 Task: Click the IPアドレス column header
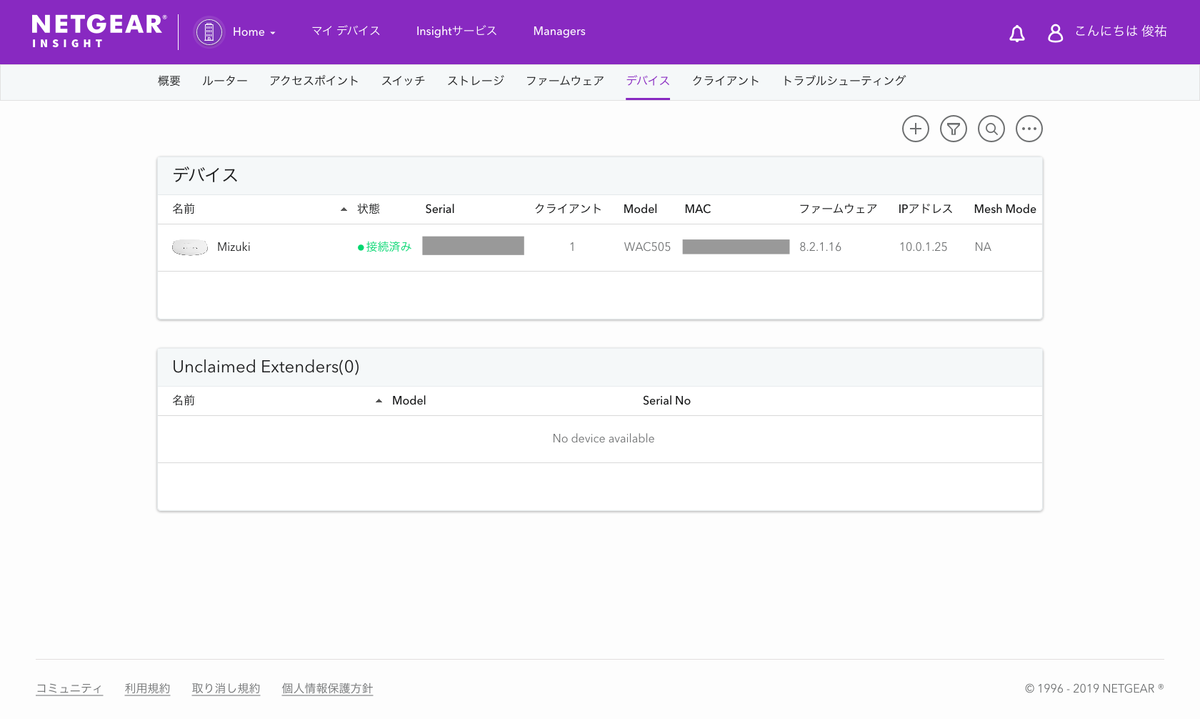click(x=925, y=209)
